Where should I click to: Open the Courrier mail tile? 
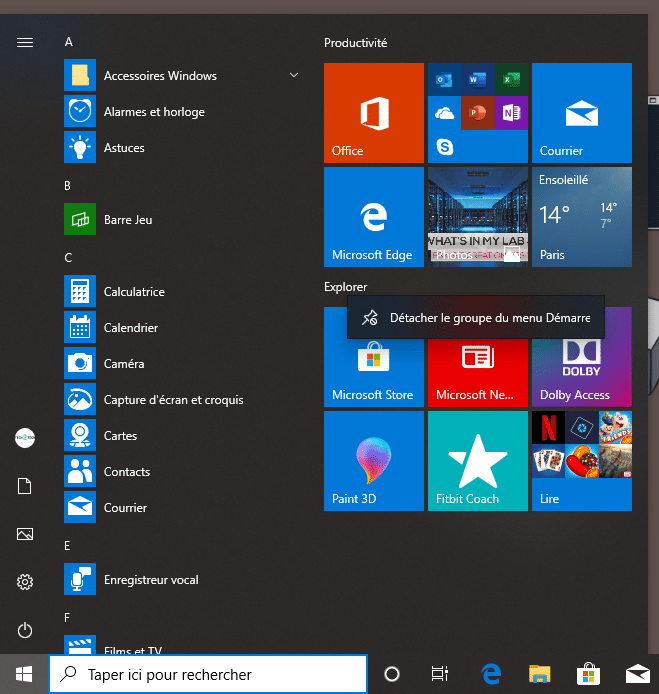[x=581, y=113]
